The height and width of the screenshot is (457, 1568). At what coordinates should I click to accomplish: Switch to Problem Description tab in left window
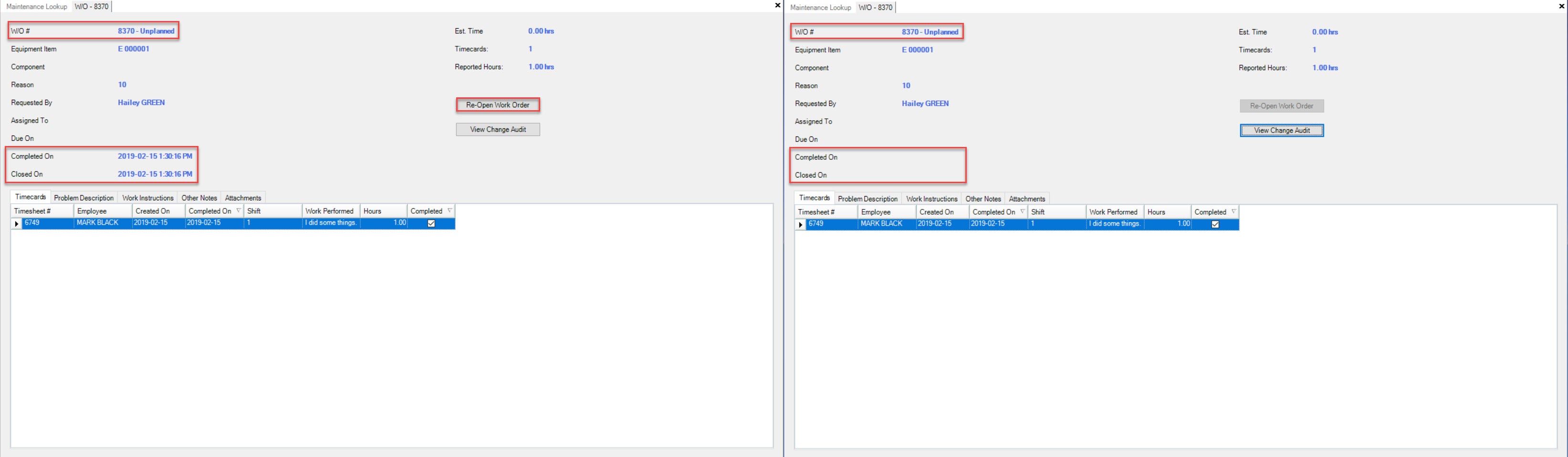point(84,198)
